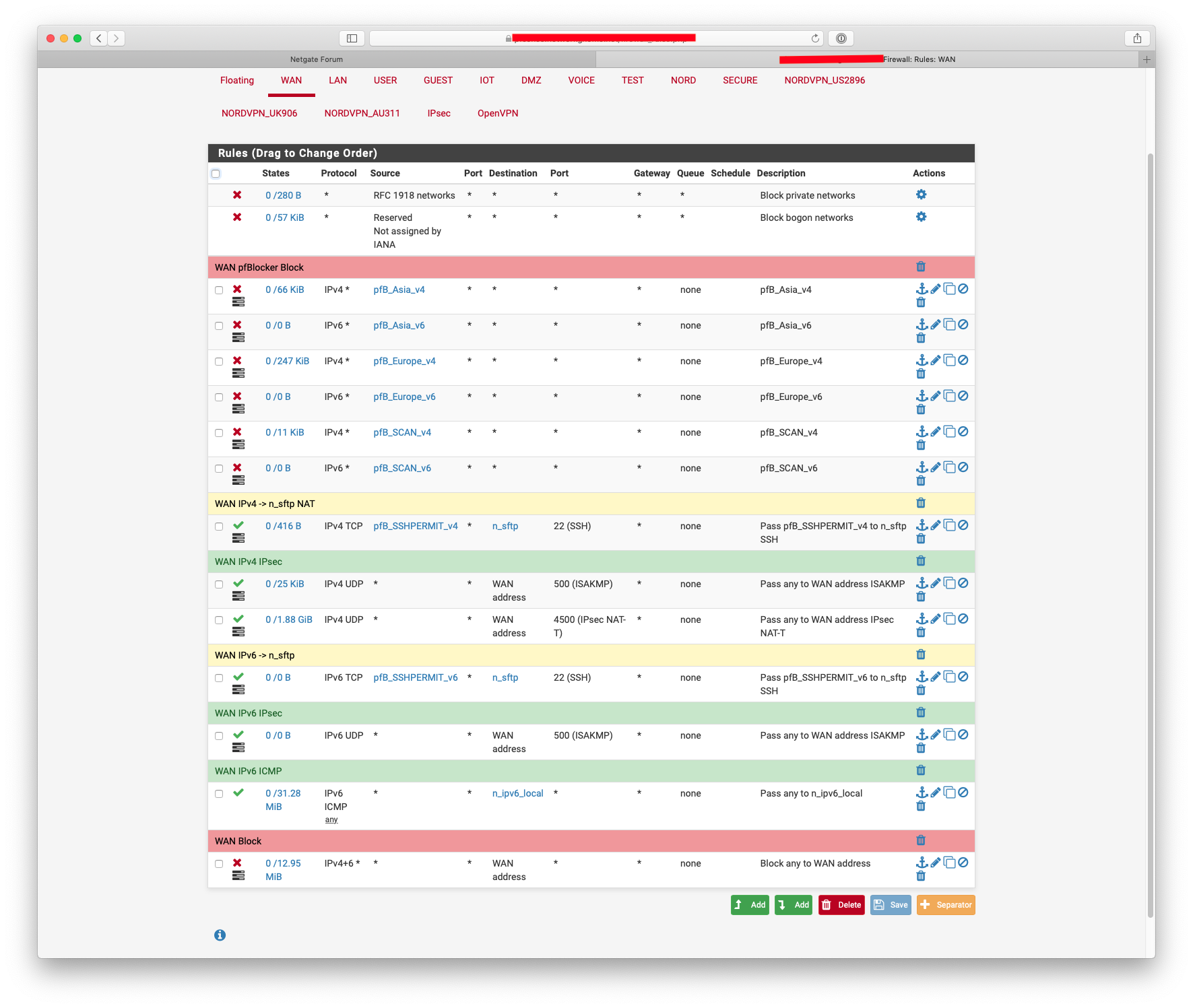Move checked rules above pfB_Europe_v6 via anchor
This screenshot has width=1193, height=1008.
point(922,396)
